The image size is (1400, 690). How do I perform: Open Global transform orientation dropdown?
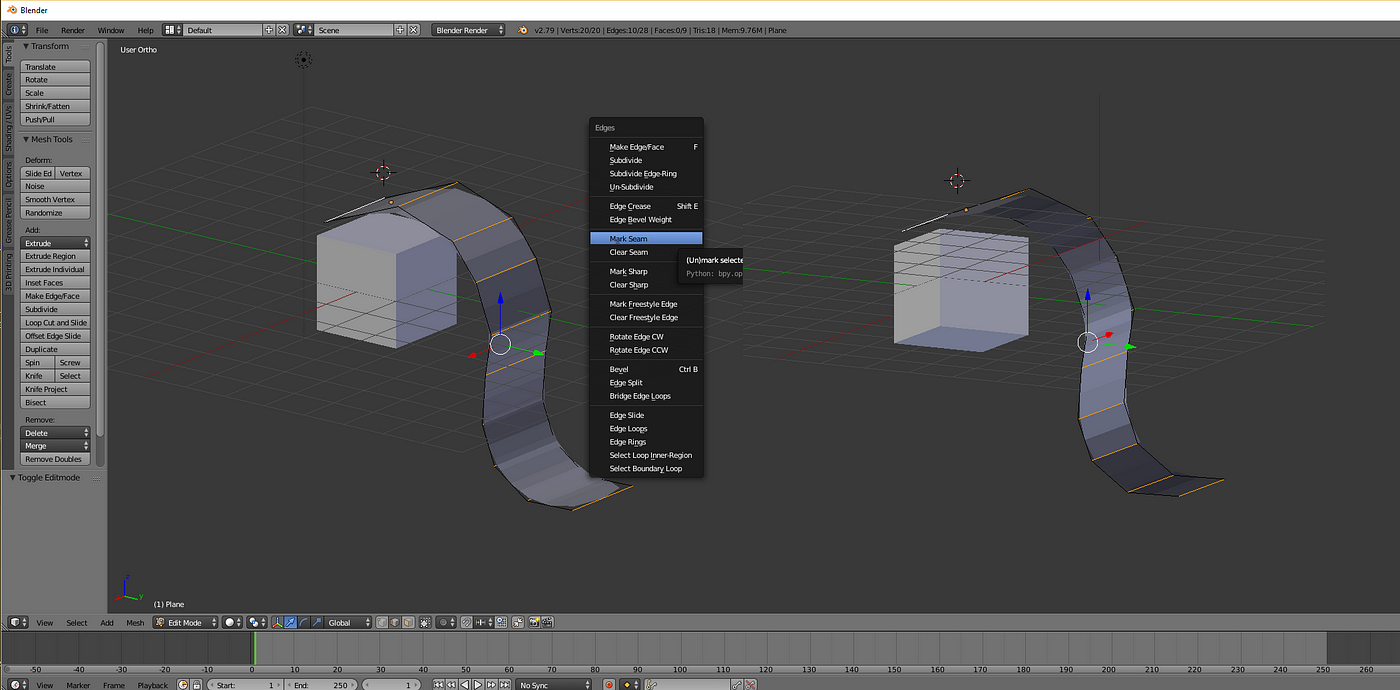click(x=349, y=622)
